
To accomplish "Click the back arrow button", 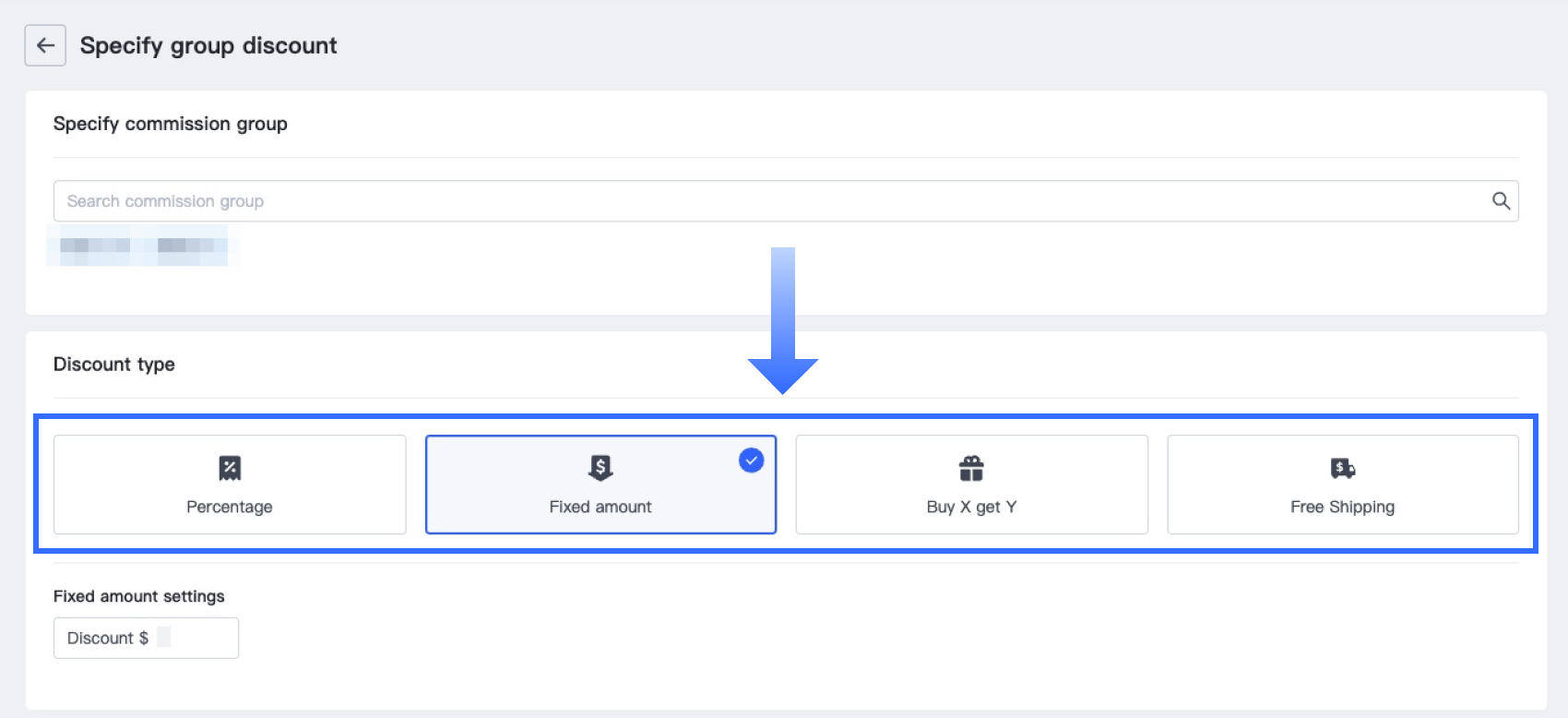I will point(45,45).
